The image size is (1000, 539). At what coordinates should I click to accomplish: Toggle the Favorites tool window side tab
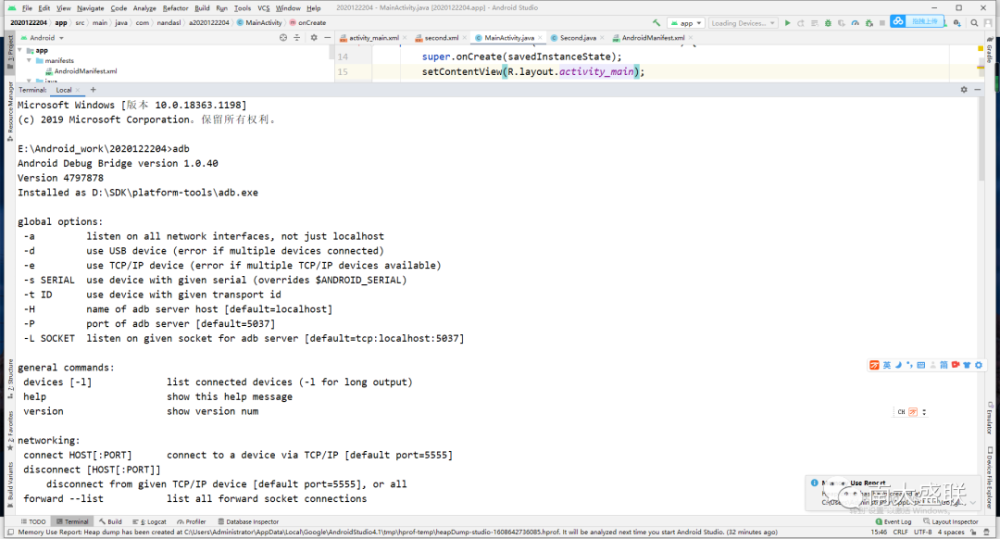(10, 431)
